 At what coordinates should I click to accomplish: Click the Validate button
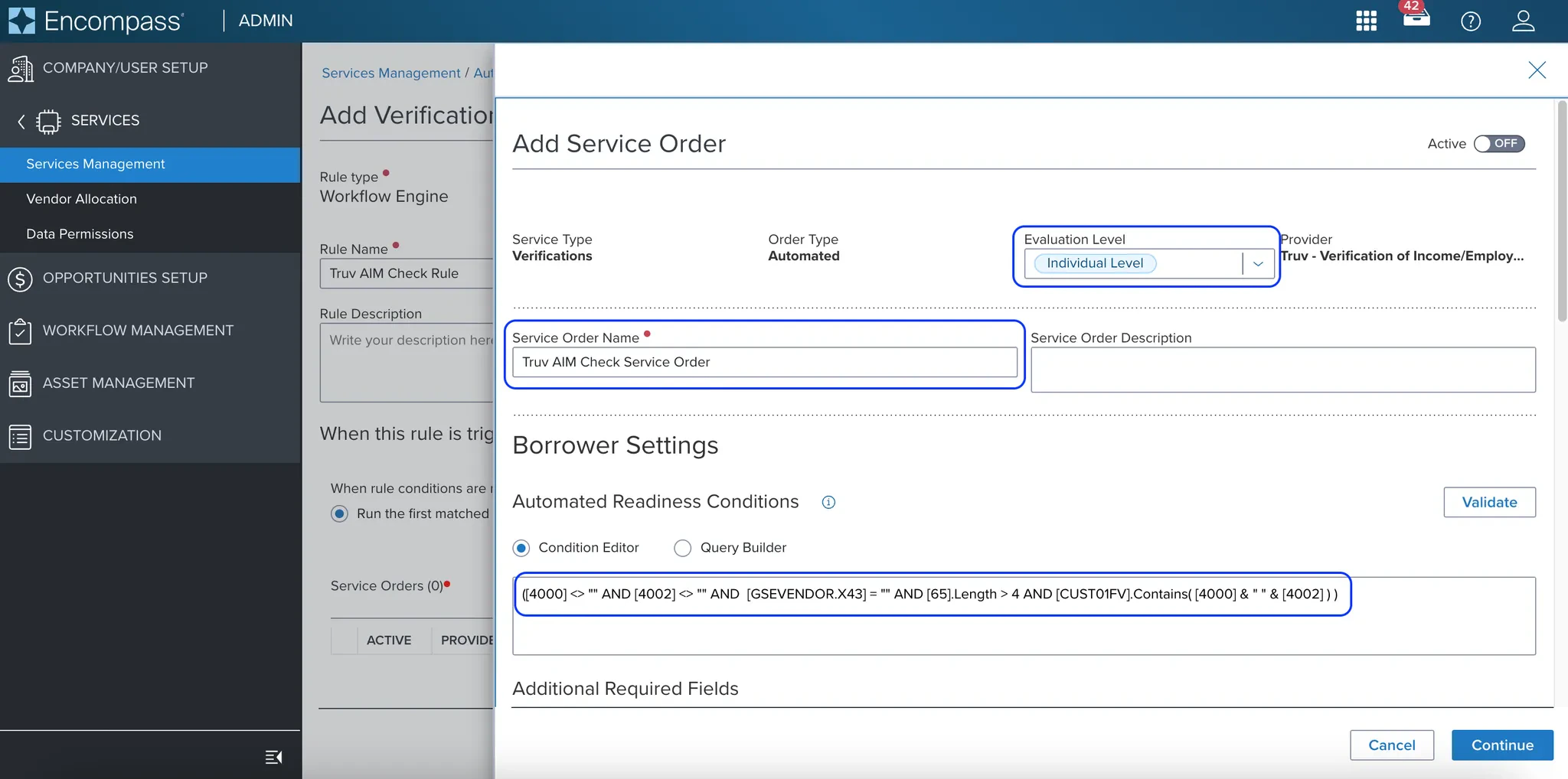1488,502
